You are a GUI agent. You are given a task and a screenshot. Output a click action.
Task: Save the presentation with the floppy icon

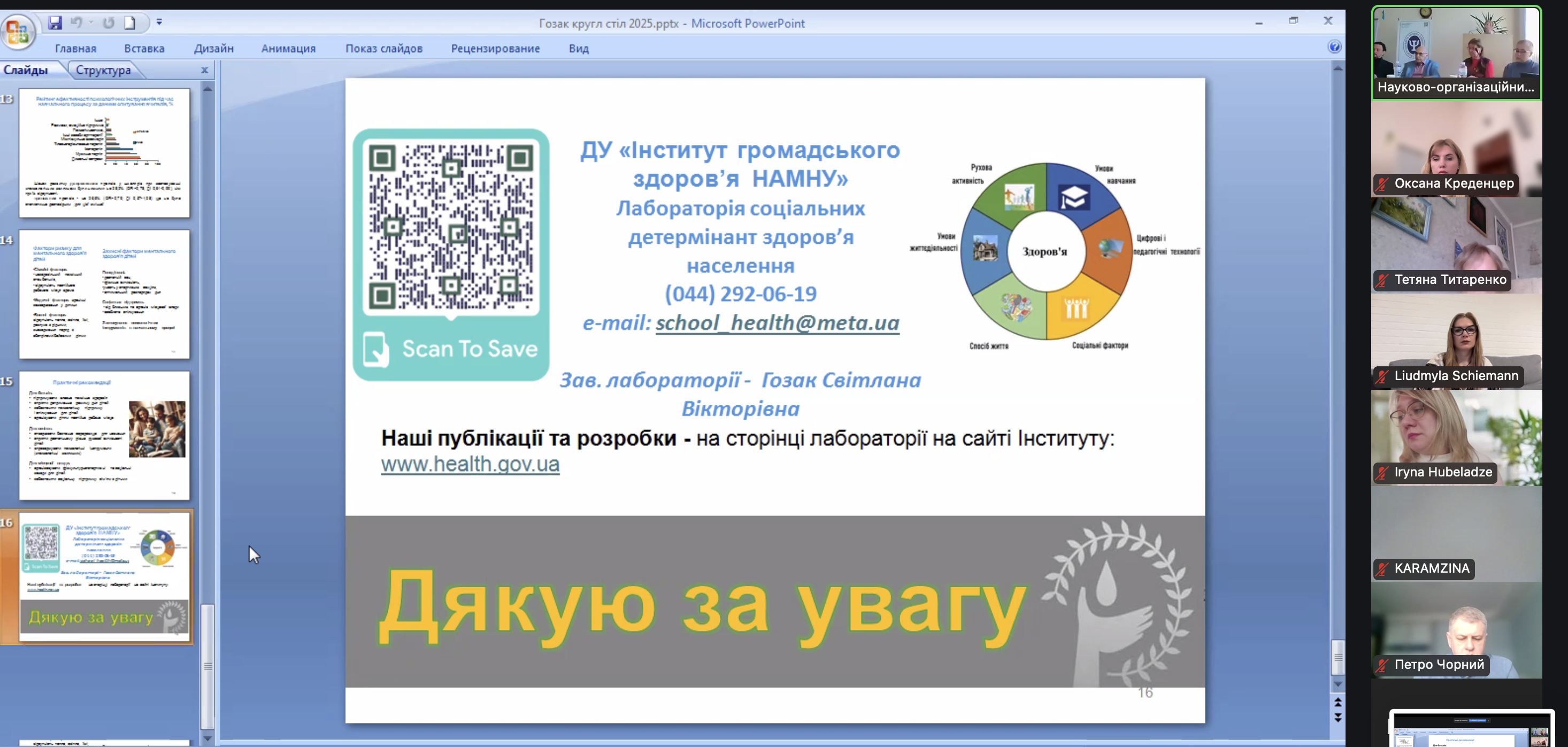pos(56,23)
